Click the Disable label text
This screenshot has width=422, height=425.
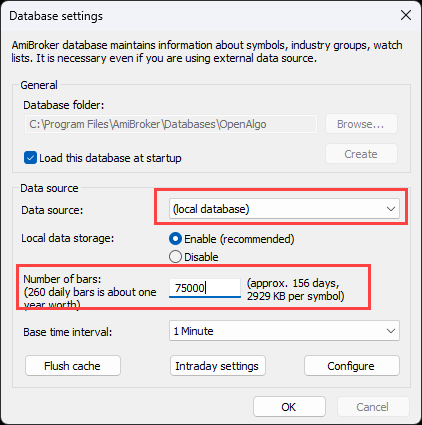[x=201, y=257]
